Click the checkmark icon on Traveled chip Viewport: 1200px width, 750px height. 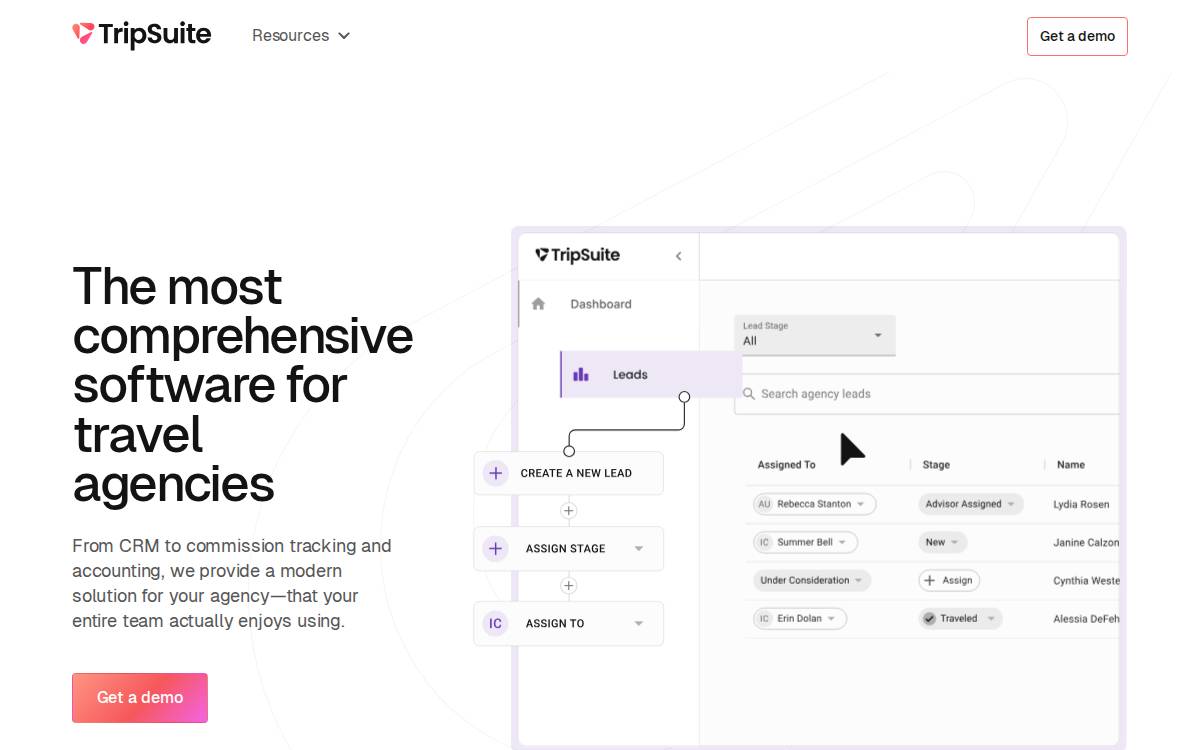click(x=929, y=618)
